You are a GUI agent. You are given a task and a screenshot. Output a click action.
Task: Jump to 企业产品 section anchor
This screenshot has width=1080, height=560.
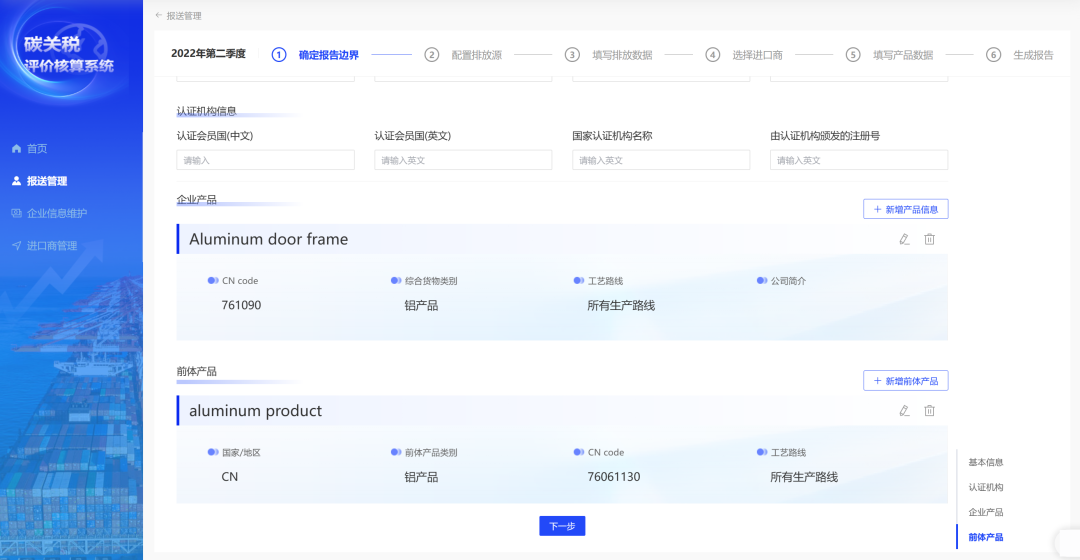986,512
